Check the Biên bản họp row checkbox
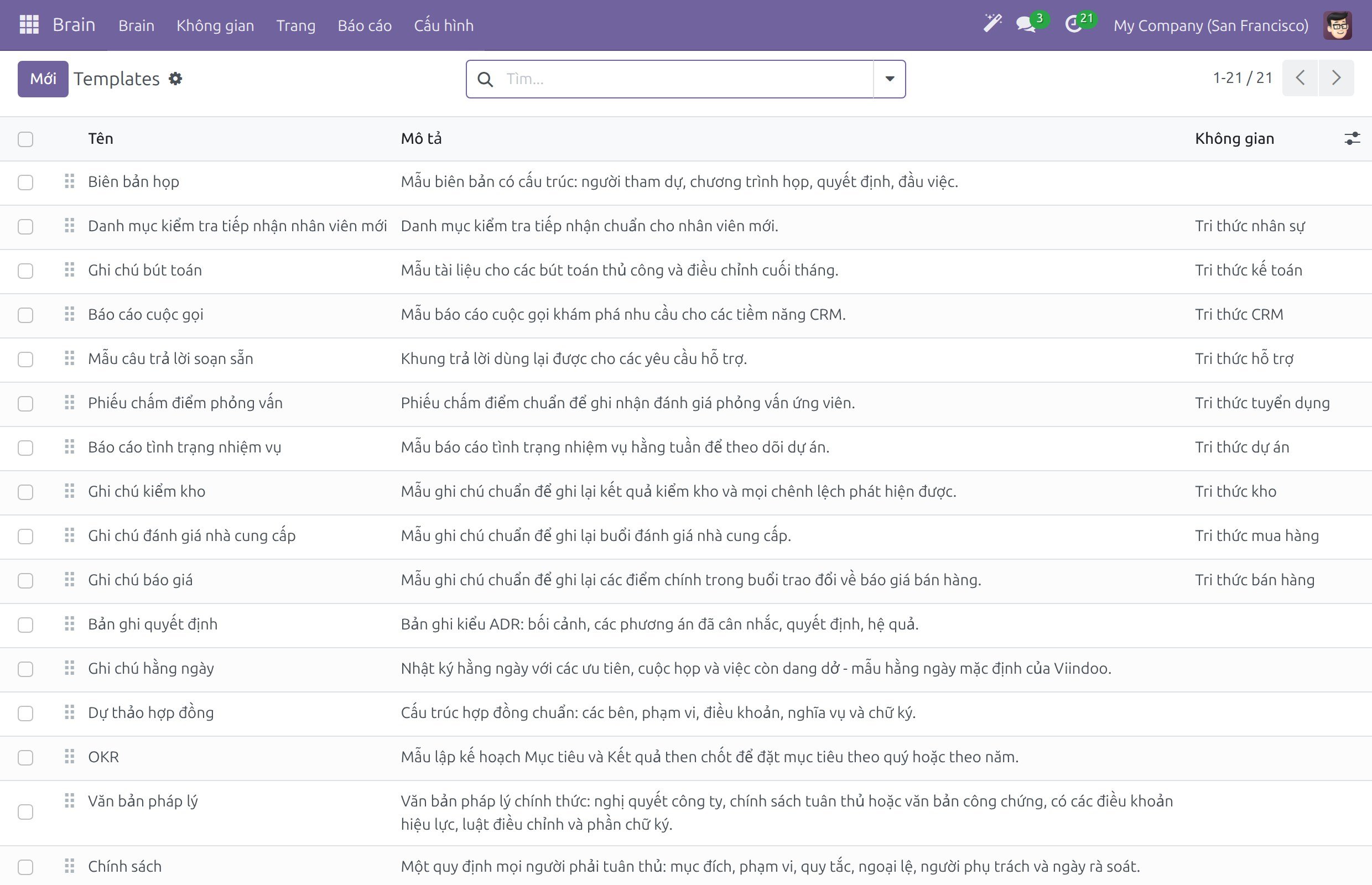This screenshot has width=1372, height=885. [25, 182]
